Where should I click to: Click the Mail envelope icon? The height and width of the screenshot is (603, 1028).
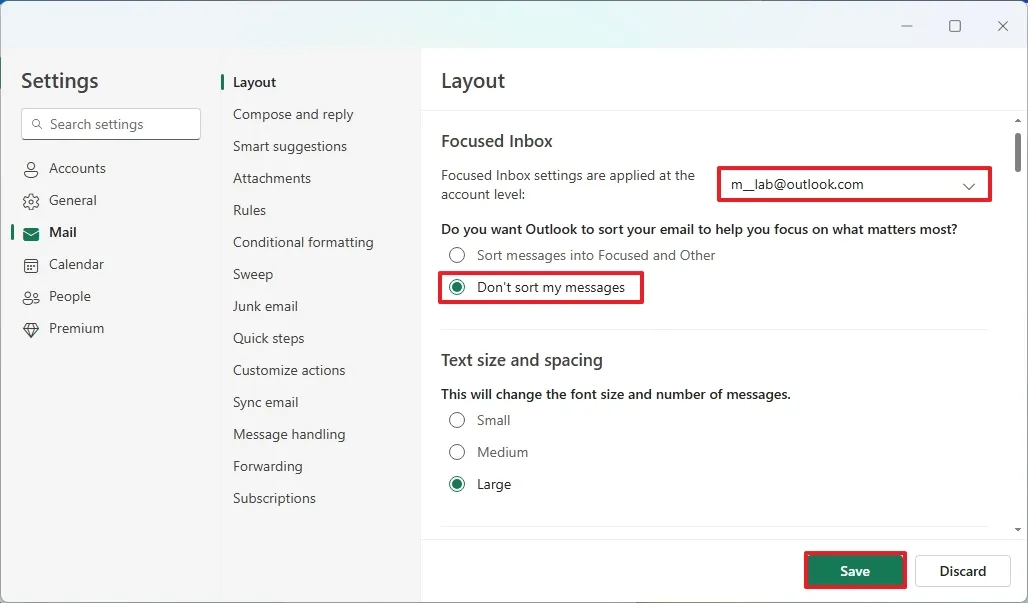point(31,233)
